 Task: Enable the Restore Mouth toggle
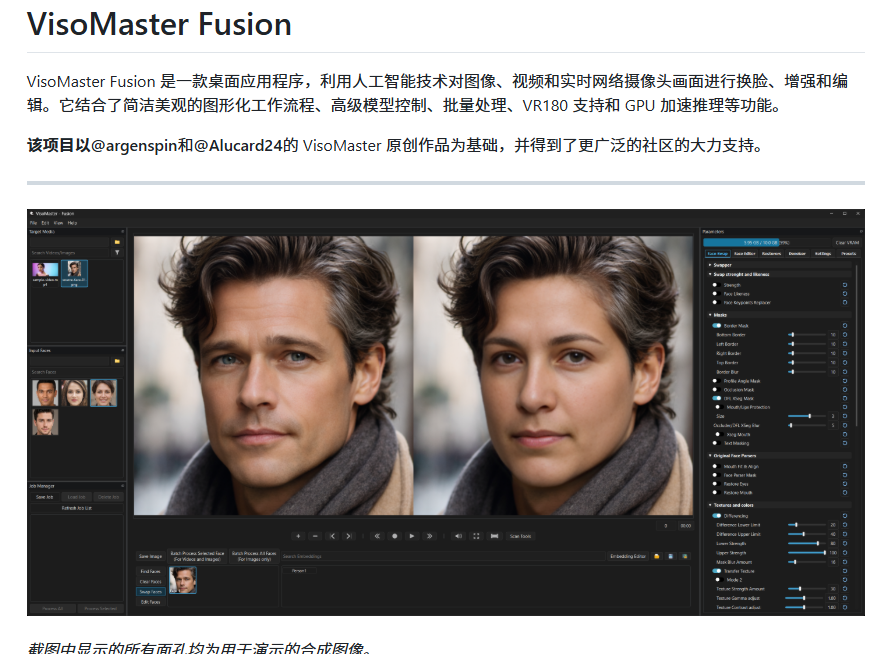coord(716,493)
